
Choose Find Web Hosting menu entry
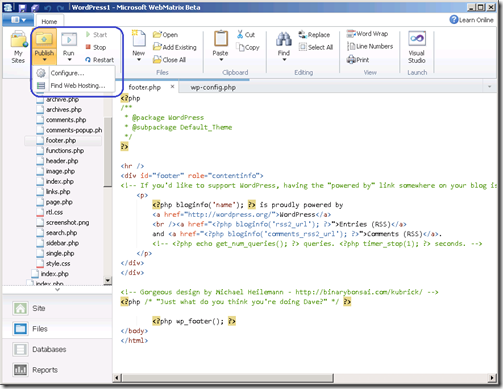click(73, 86)
